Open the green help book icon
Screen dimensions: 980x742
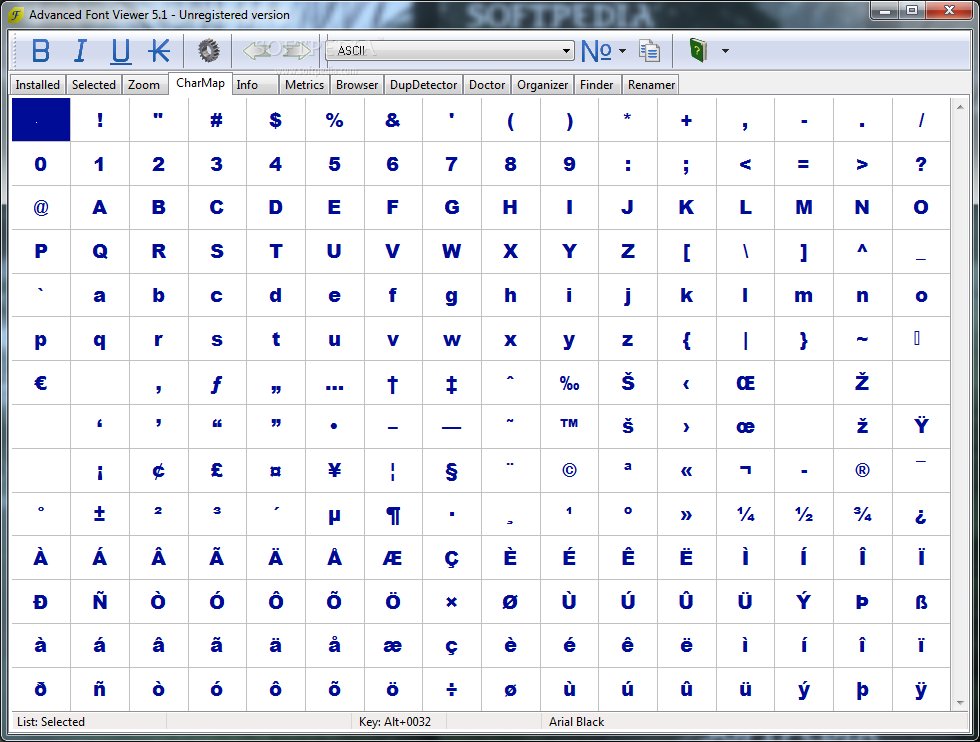[x=698, y=50]
